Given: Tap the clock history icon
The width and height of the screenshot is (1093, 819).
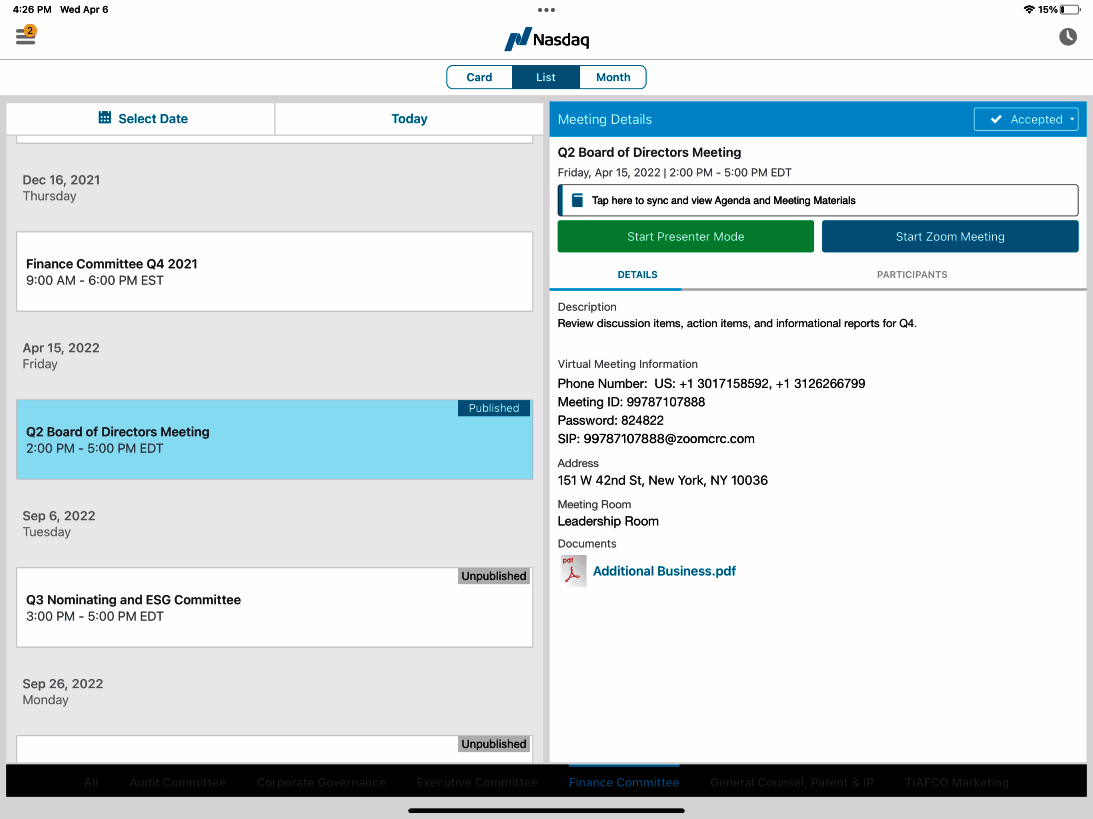Looking at the screenshot, I should pyautogui.click(x=1068, y=37).
